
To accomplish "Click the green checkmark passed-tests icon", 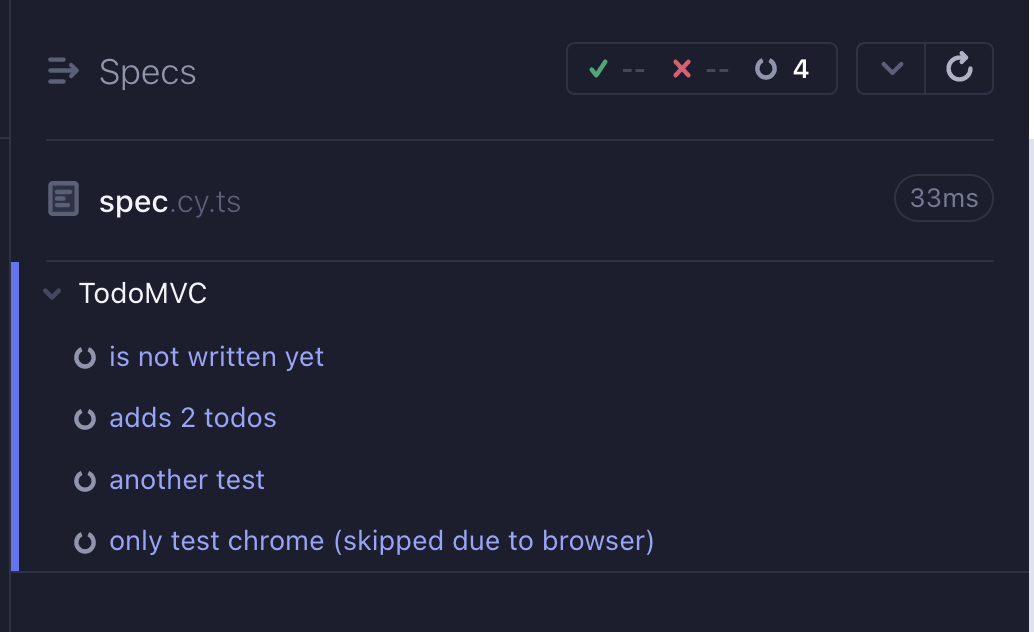I will pos(599,68).
